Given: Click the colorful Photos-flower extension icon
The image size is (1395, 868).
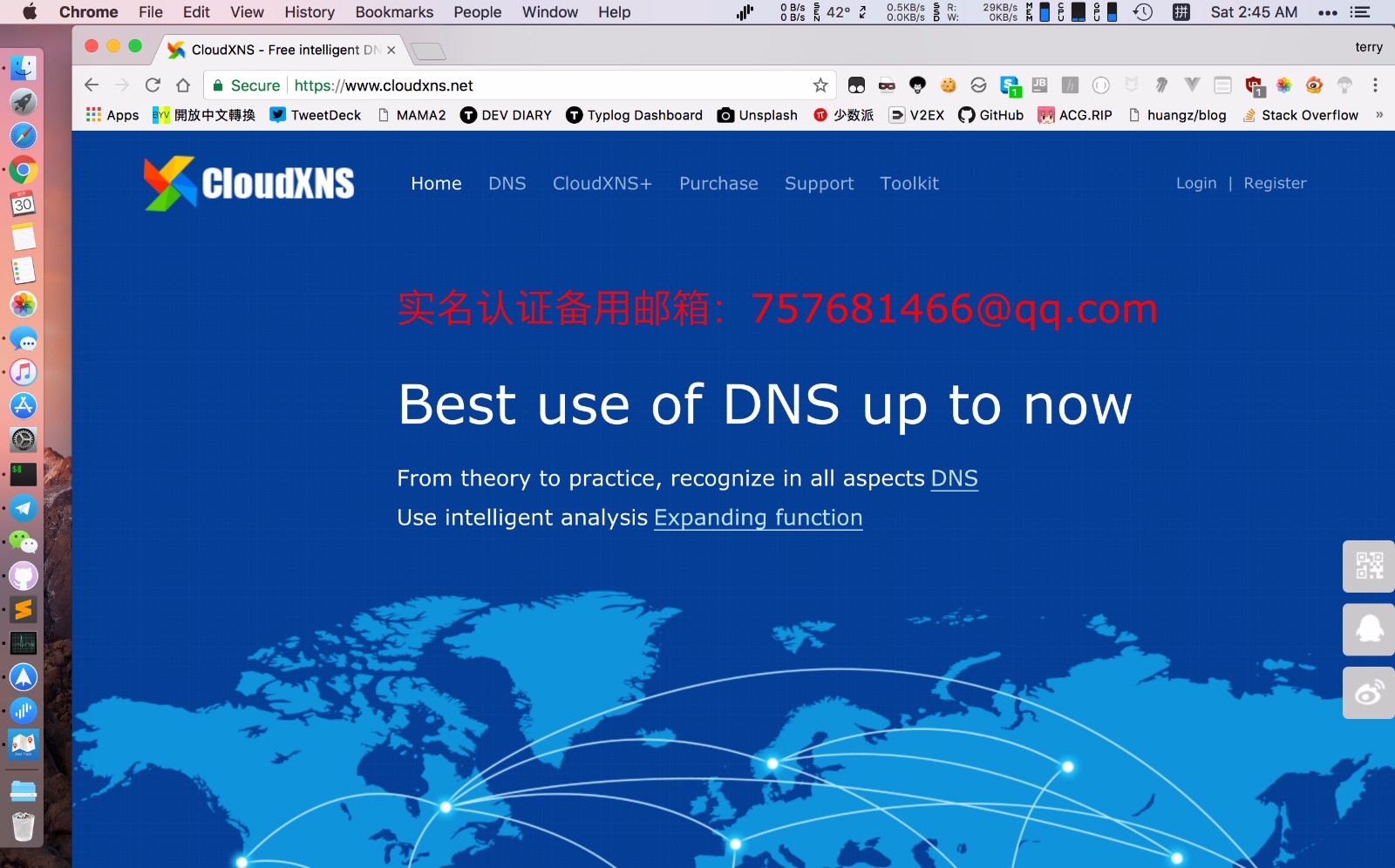Looking at the screenshot, I should click(1284, 85).
